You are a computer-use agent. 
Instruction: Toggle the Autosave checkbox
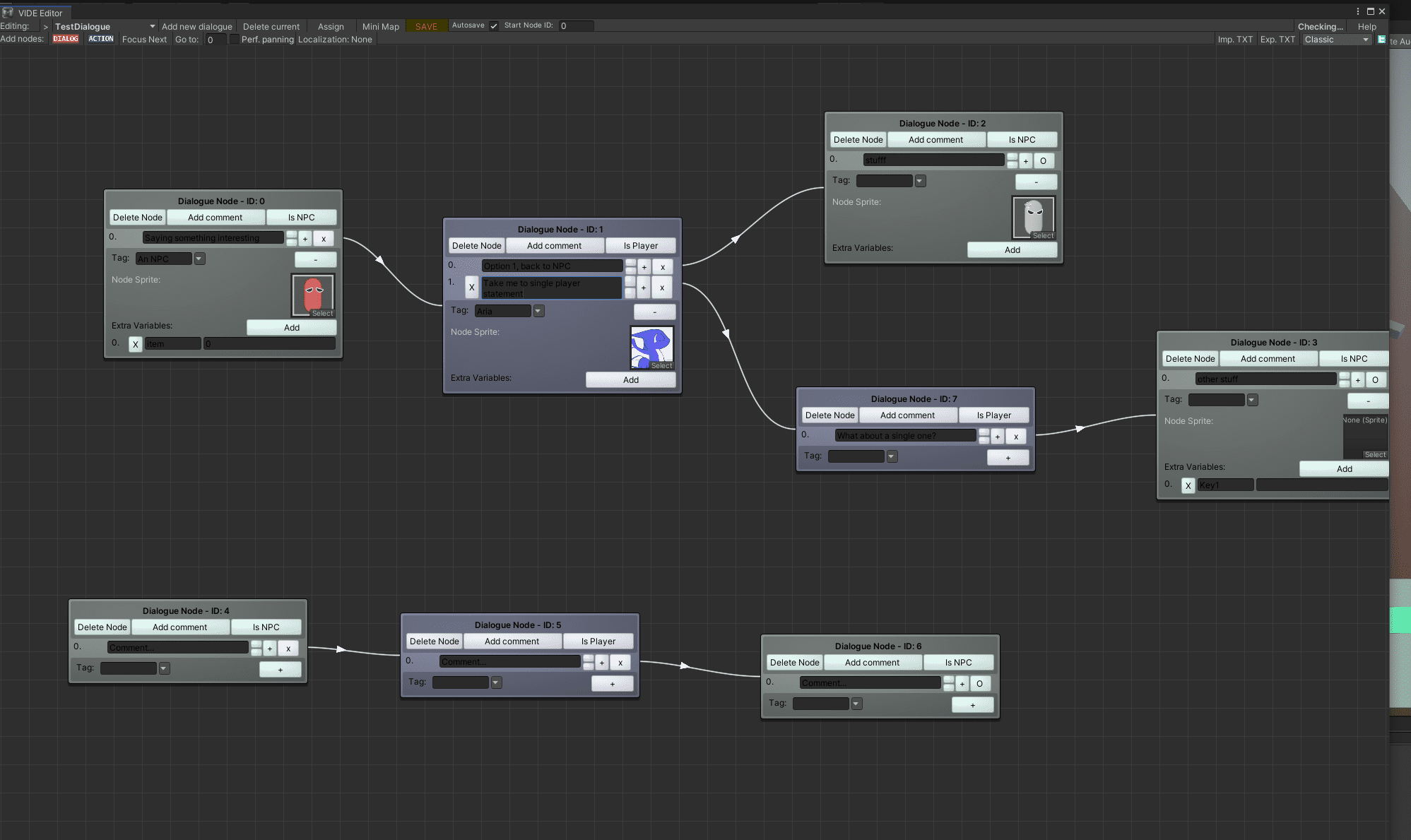[494, 26]
